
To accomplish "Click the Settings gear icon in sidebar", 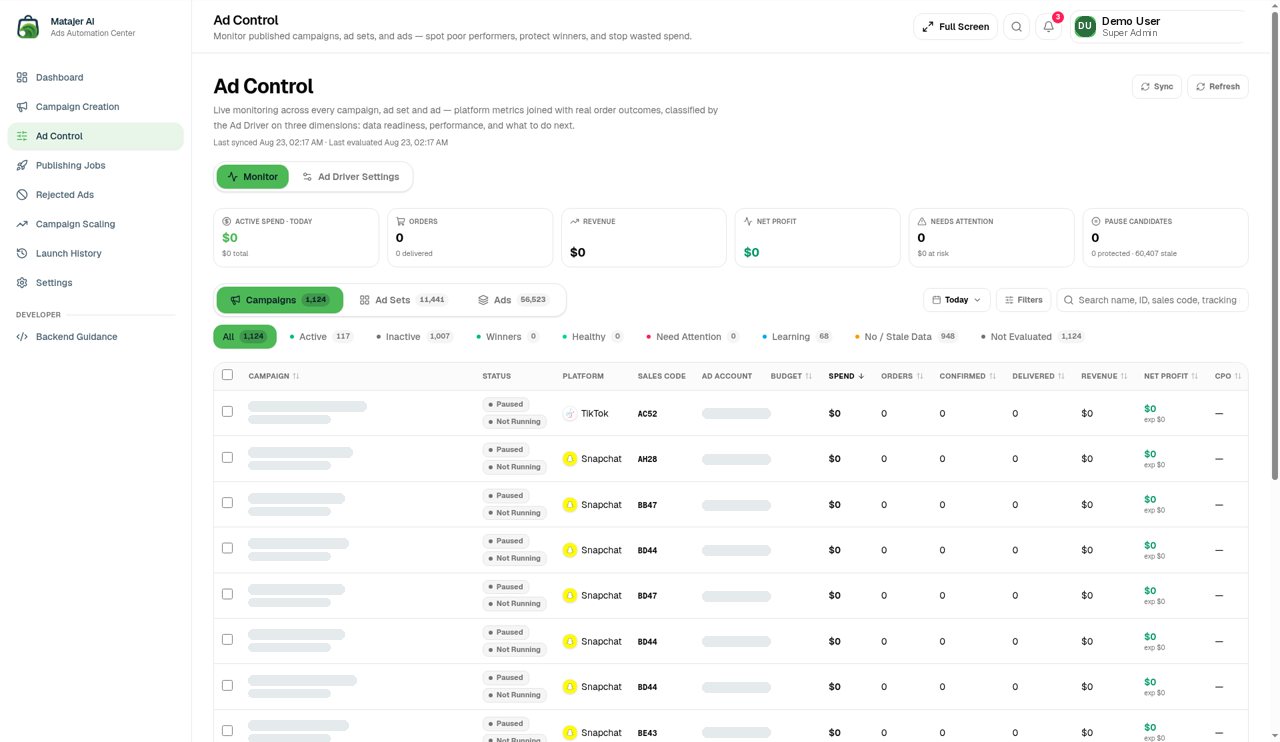I will (x=22, y=283).
